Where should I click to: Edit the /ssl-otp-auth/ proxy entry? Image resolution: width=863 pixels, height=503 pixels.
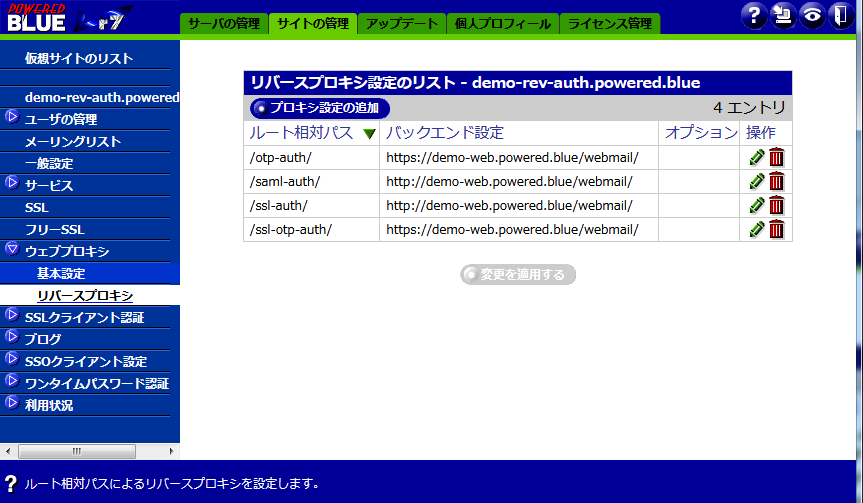pos(757,229)
